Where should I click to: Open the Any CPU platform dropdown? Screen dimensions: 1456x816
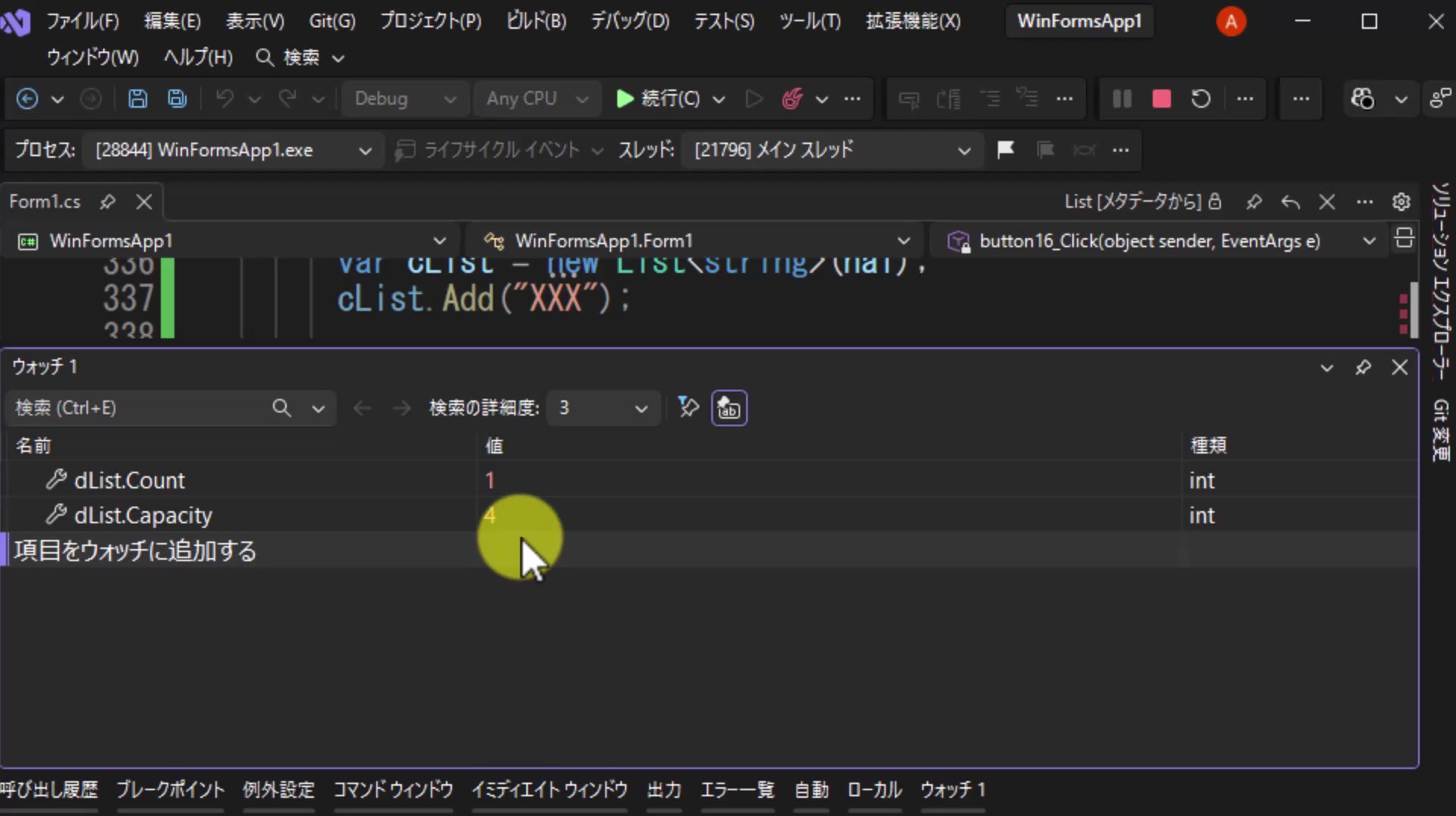click(537, 99)
